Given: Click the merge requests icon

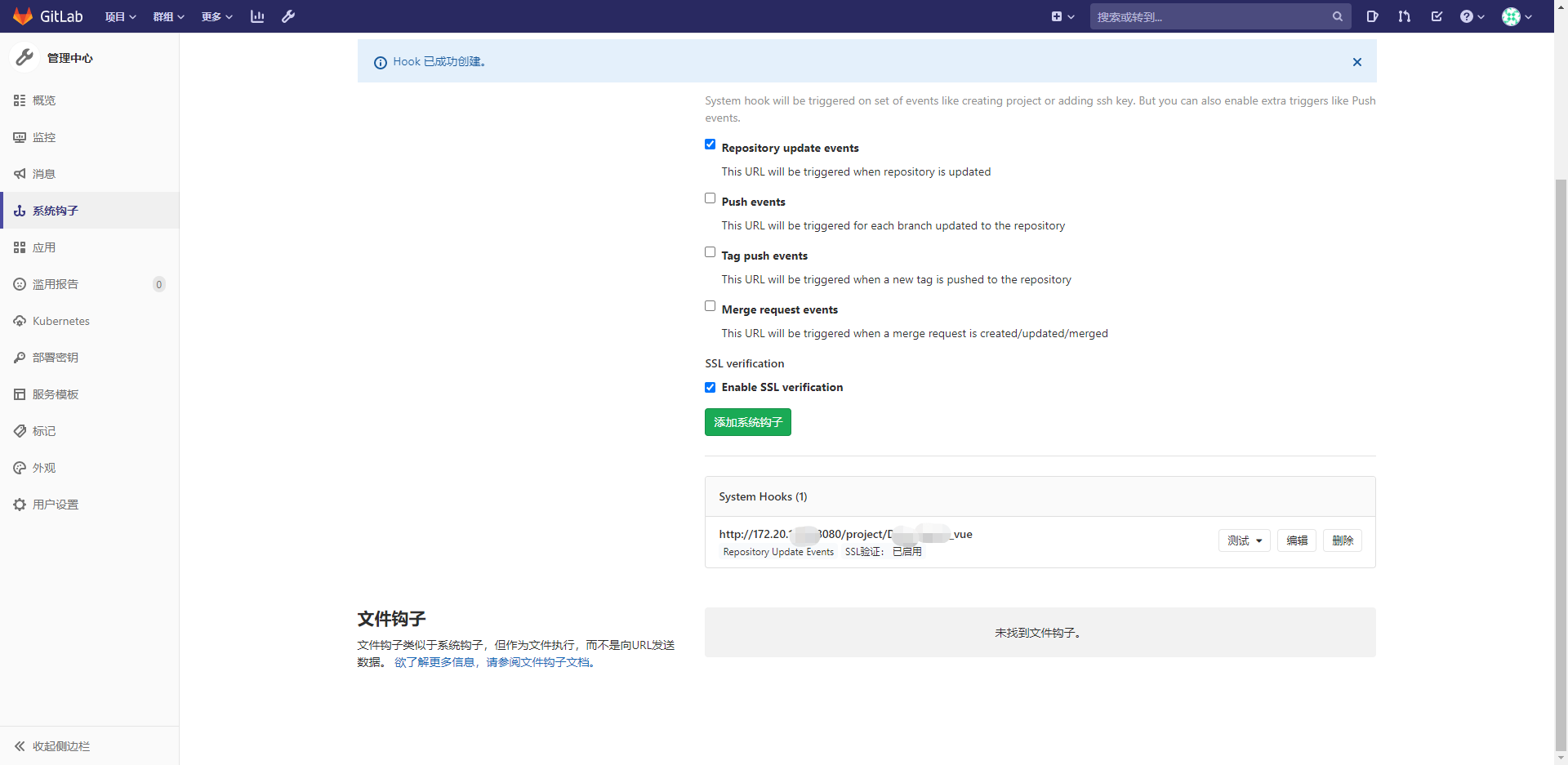Looking at the screenshot, I should coord(1404,16).
